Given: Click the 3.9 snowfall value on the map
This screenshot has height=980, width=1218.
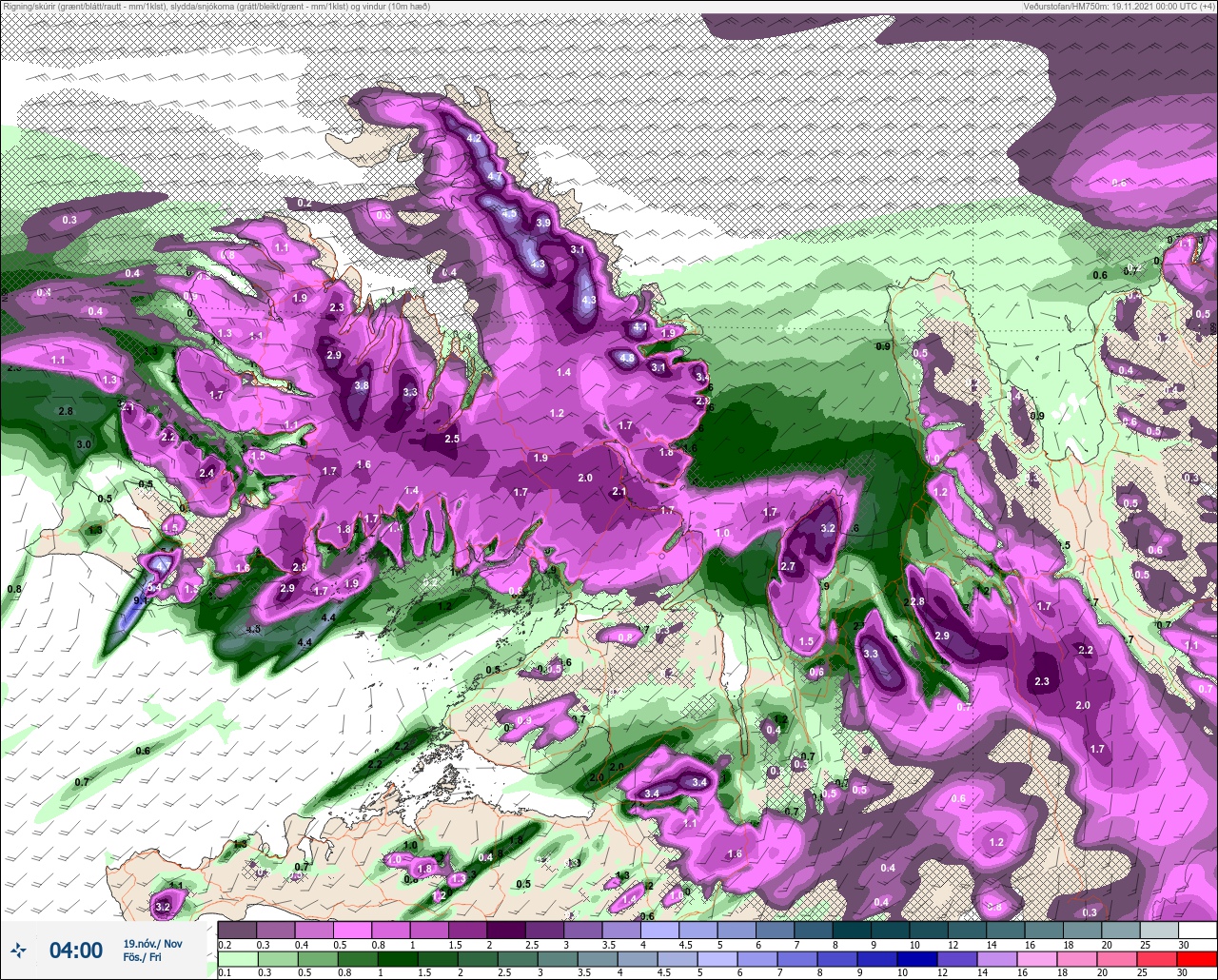Looking at the screenshot, I should tap(543, 223).
